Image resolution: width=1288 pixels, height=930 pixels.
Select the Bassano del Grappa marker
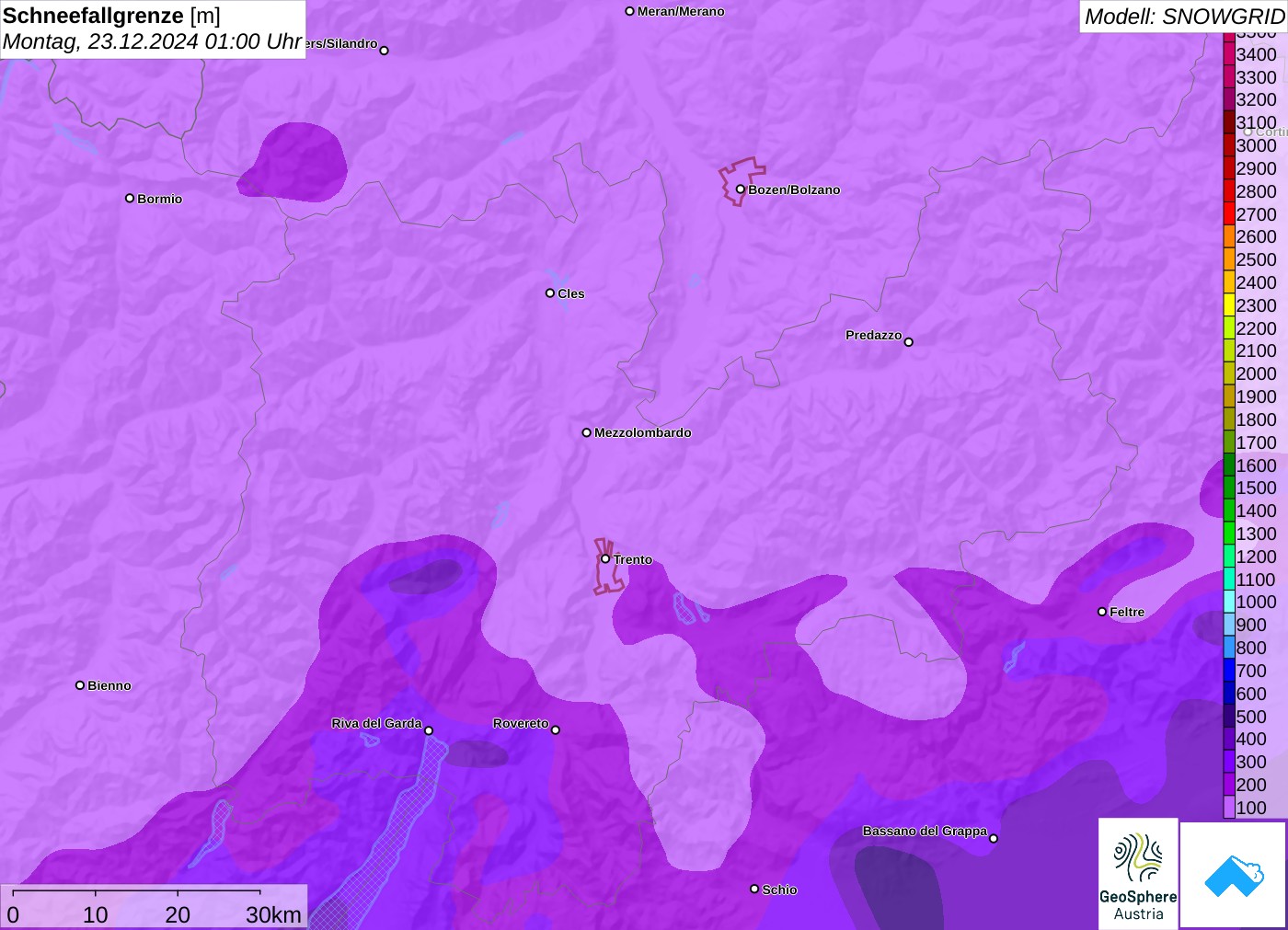994,838
